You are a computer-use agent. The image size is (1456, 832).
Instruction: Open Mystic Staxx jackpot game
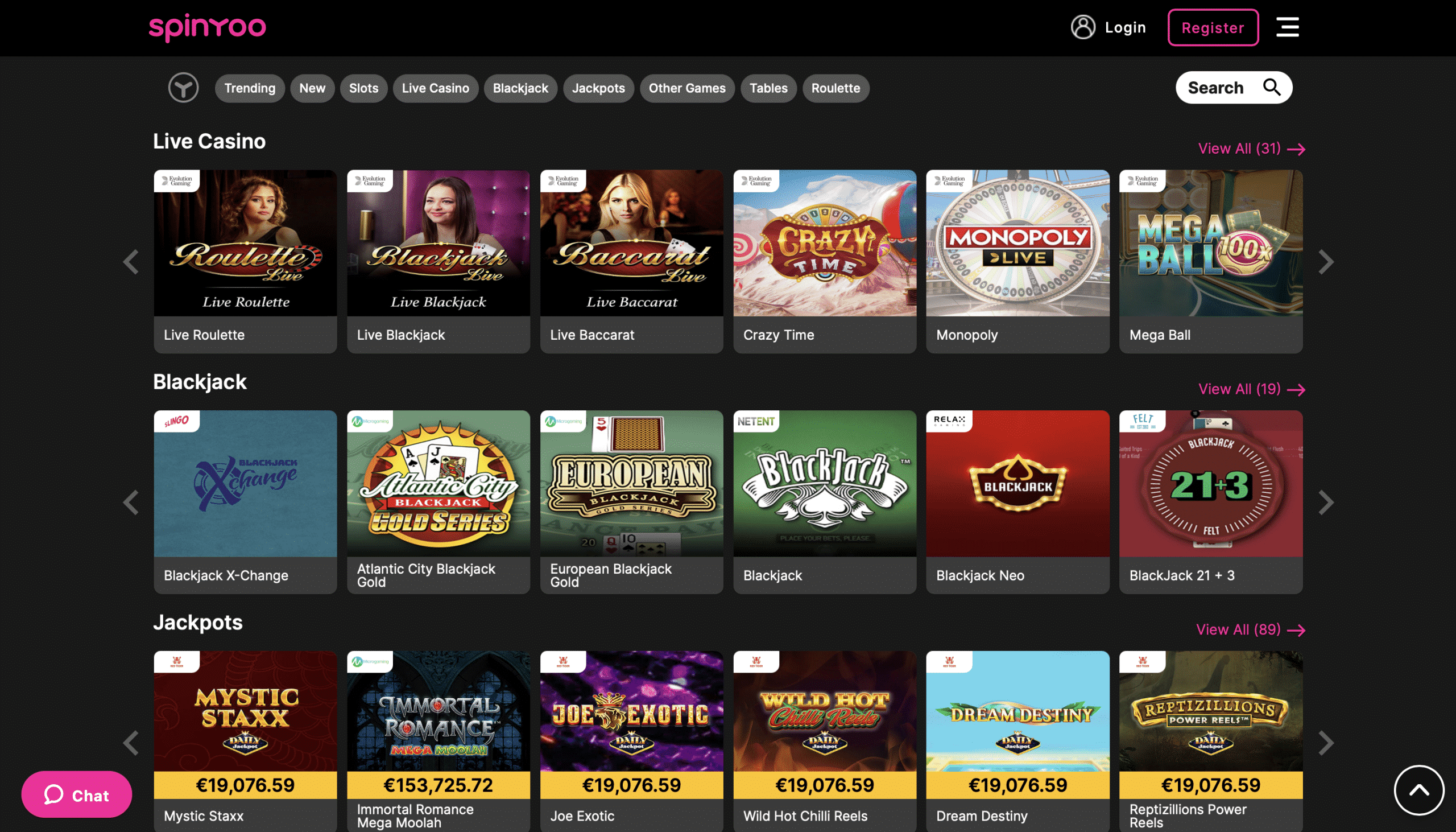coord(245,741)
